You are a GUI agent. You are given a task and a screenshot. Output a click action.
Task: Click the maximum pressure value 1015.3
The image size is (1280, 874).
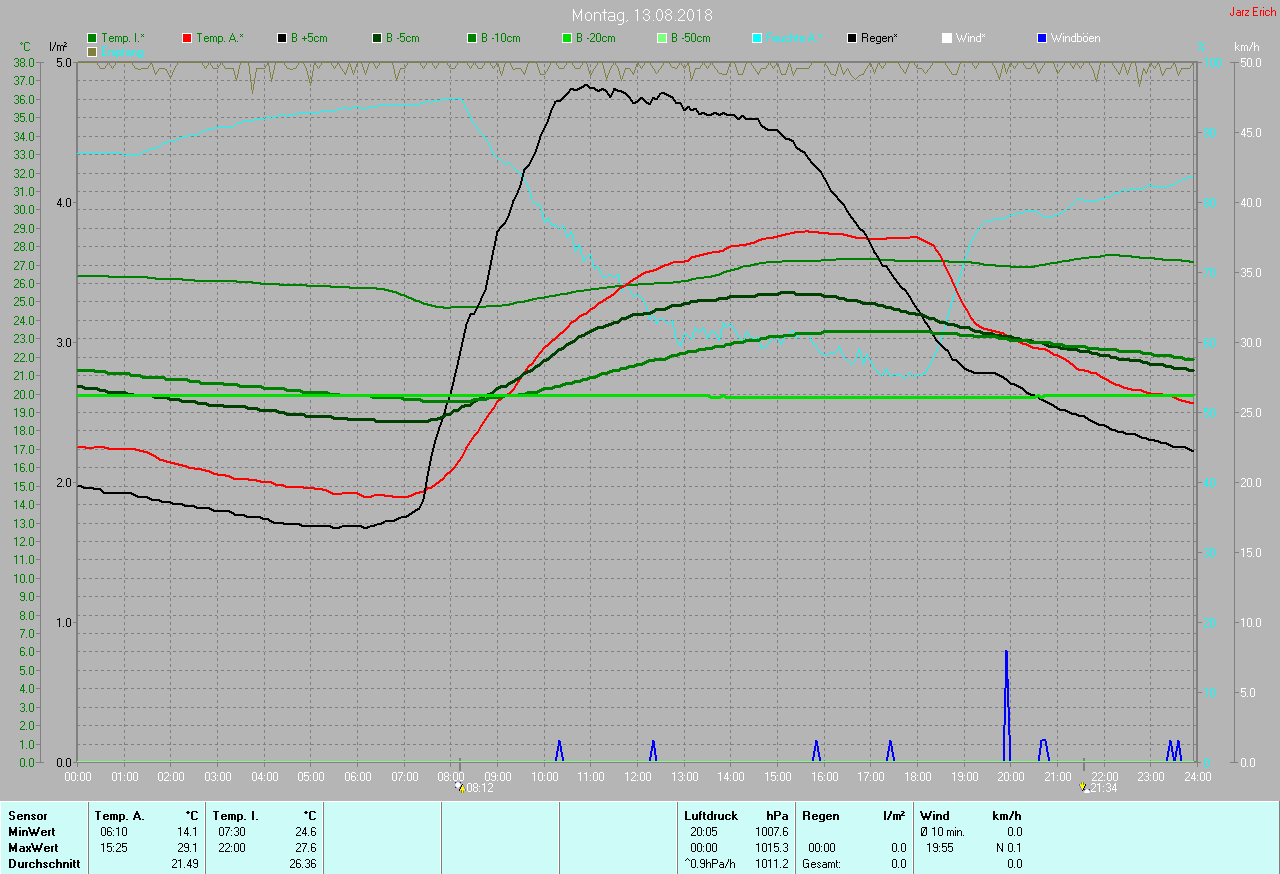[x=771, y=847]
